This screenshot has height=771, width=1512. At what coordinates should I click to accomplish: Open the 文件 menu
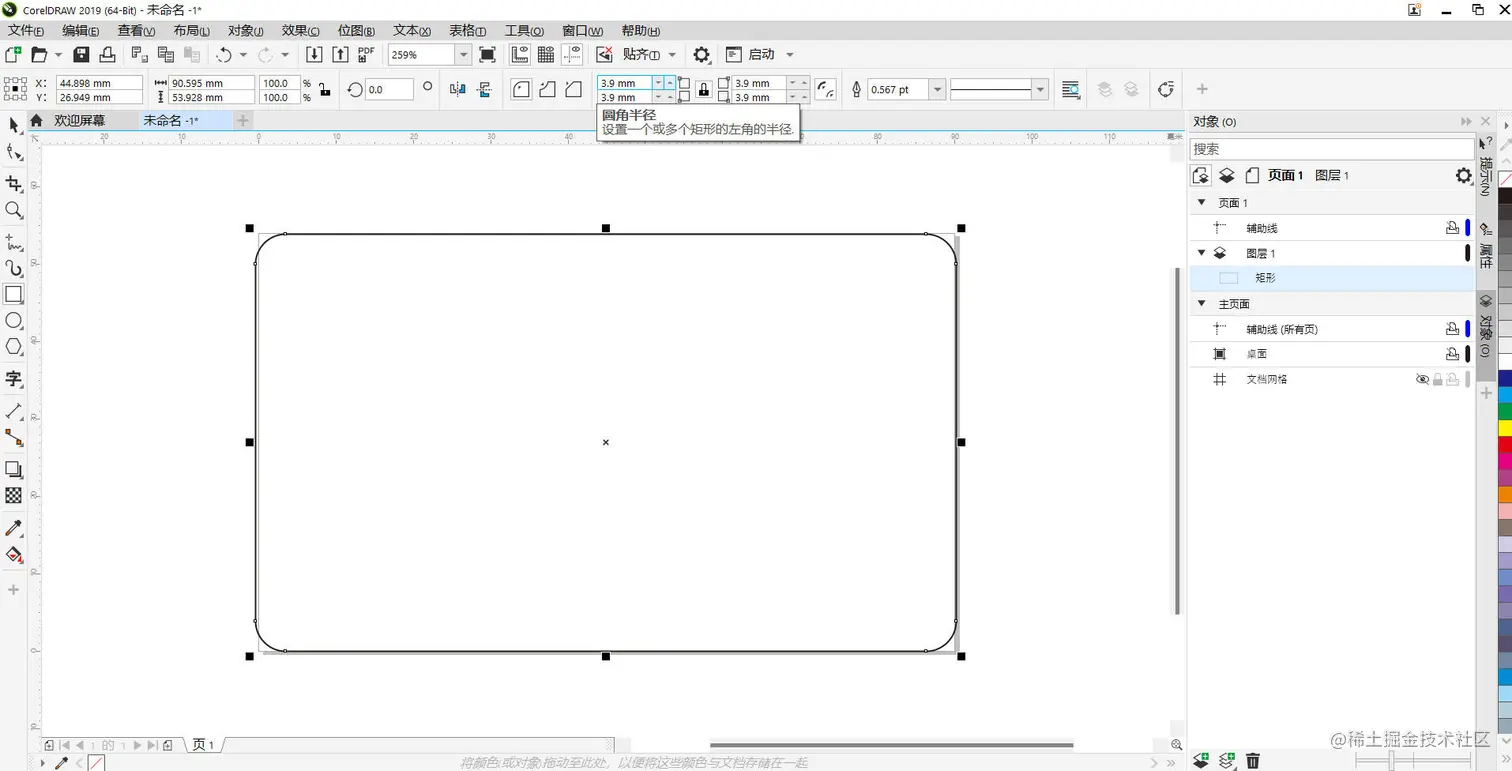(x=26, y=31)
